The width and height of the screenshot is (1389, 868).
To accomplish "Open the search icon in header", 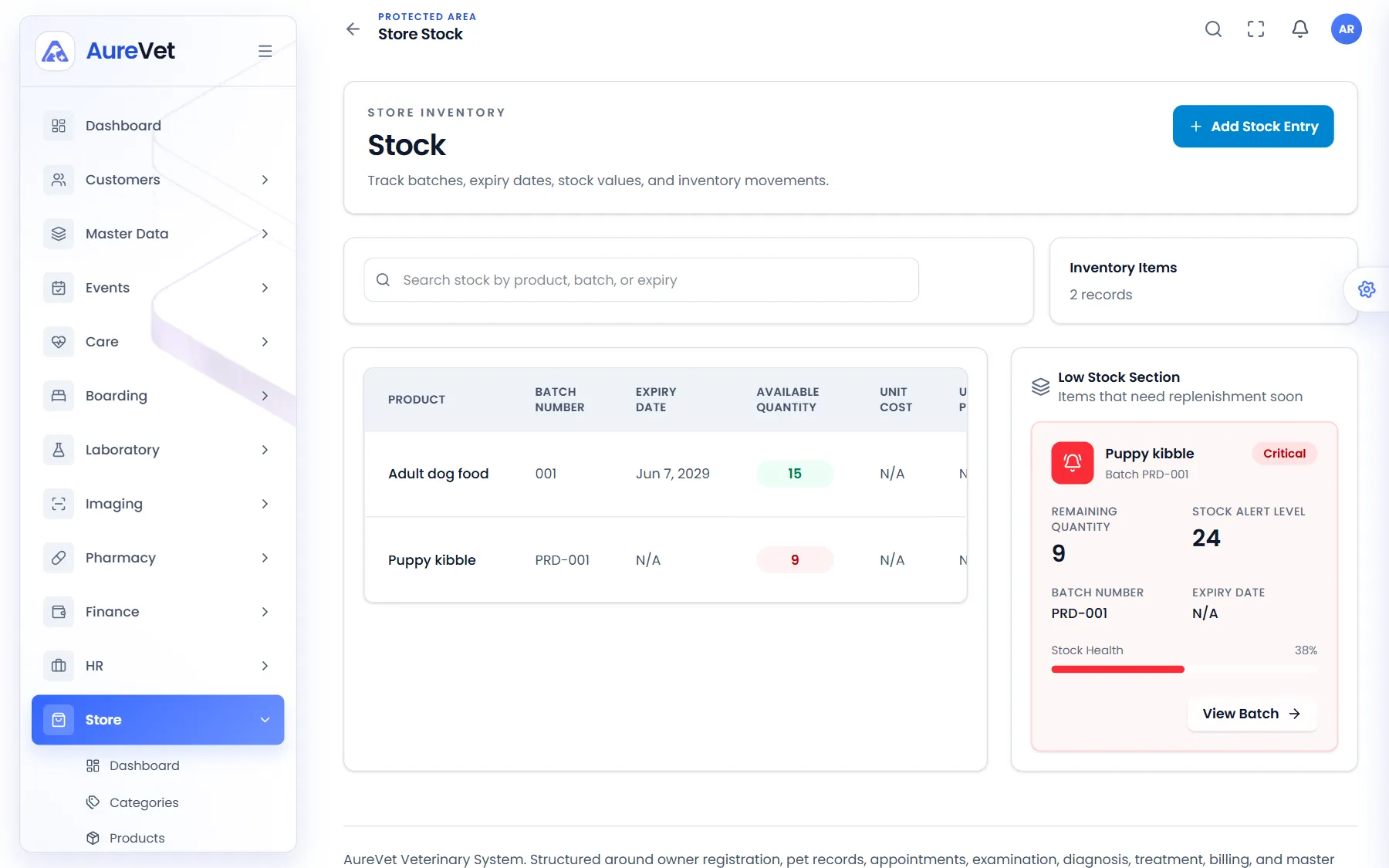I will click(1213, 29).
